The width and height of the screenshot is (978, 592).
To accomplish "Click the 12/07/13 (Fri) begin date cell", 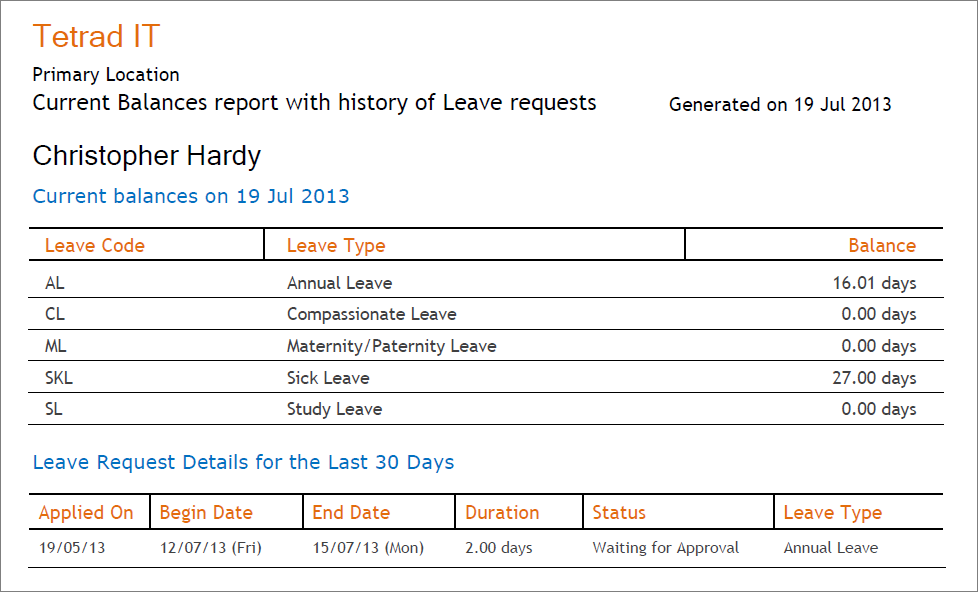I will pyautogui.click(x=211, y=548).
